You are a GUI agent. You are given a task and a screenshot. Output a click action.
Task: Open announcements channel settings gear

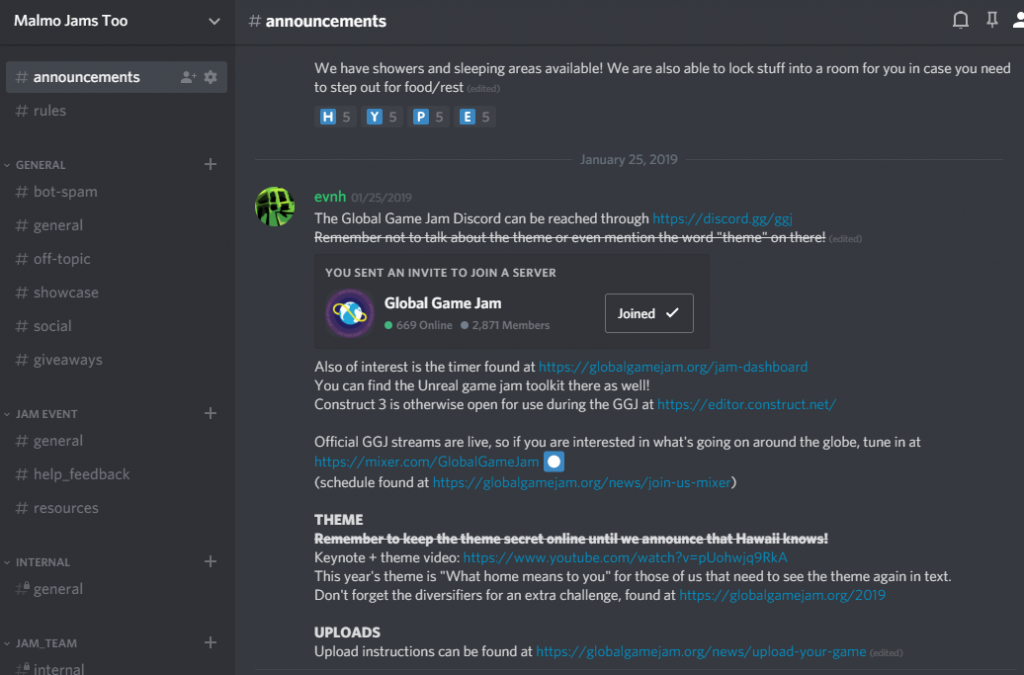[x=210, y=77]
